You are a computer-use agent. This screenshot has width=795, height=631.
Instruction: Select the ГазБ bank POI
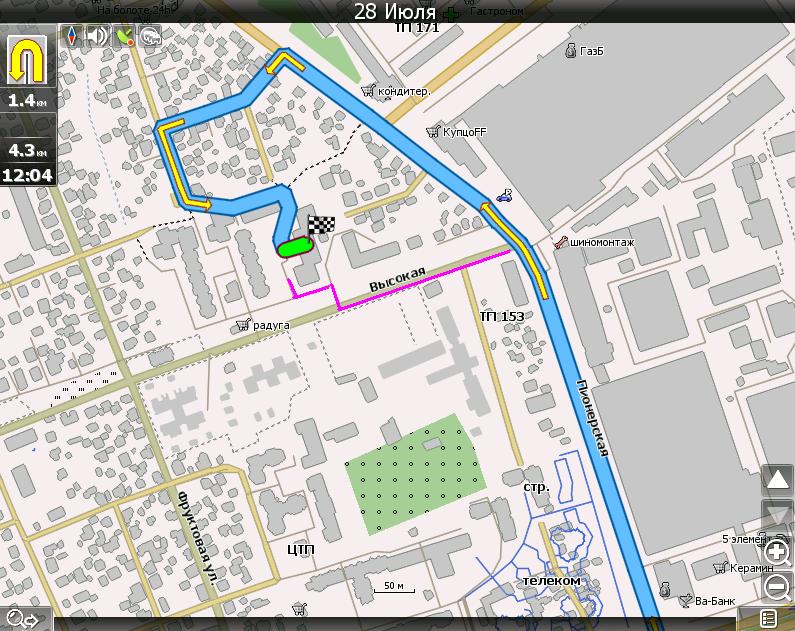pos(585,51)
